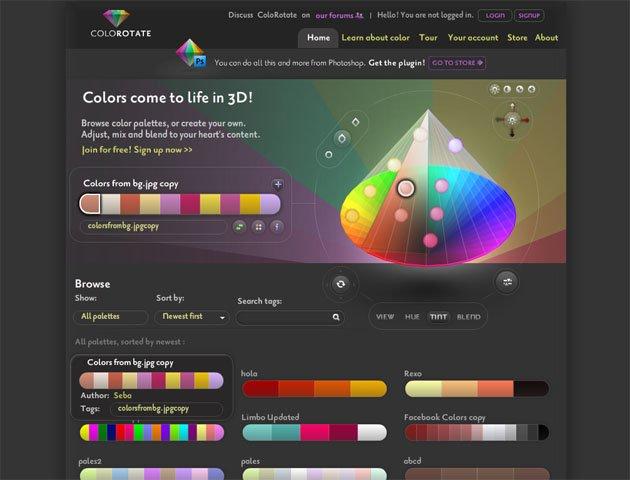Open the Newest first sort dropdown
The width and height of the screenshot is (630, 480).
point(191,317)
